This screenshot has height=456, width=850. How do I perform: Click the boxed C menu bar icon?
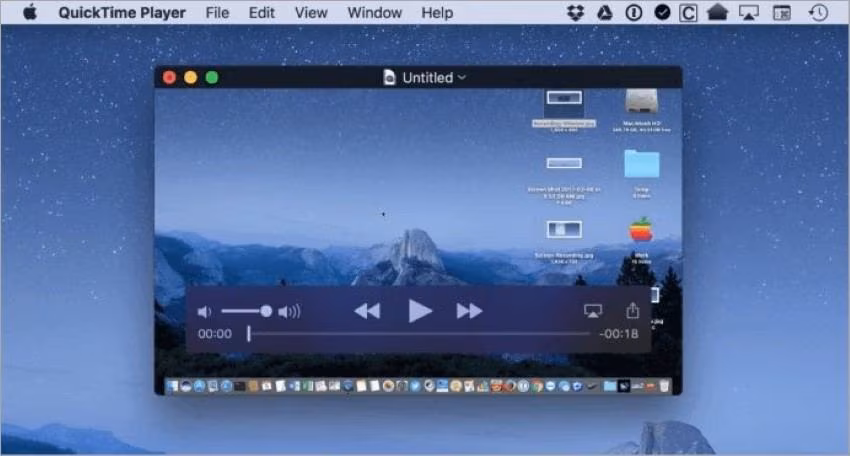pos(688,12)
